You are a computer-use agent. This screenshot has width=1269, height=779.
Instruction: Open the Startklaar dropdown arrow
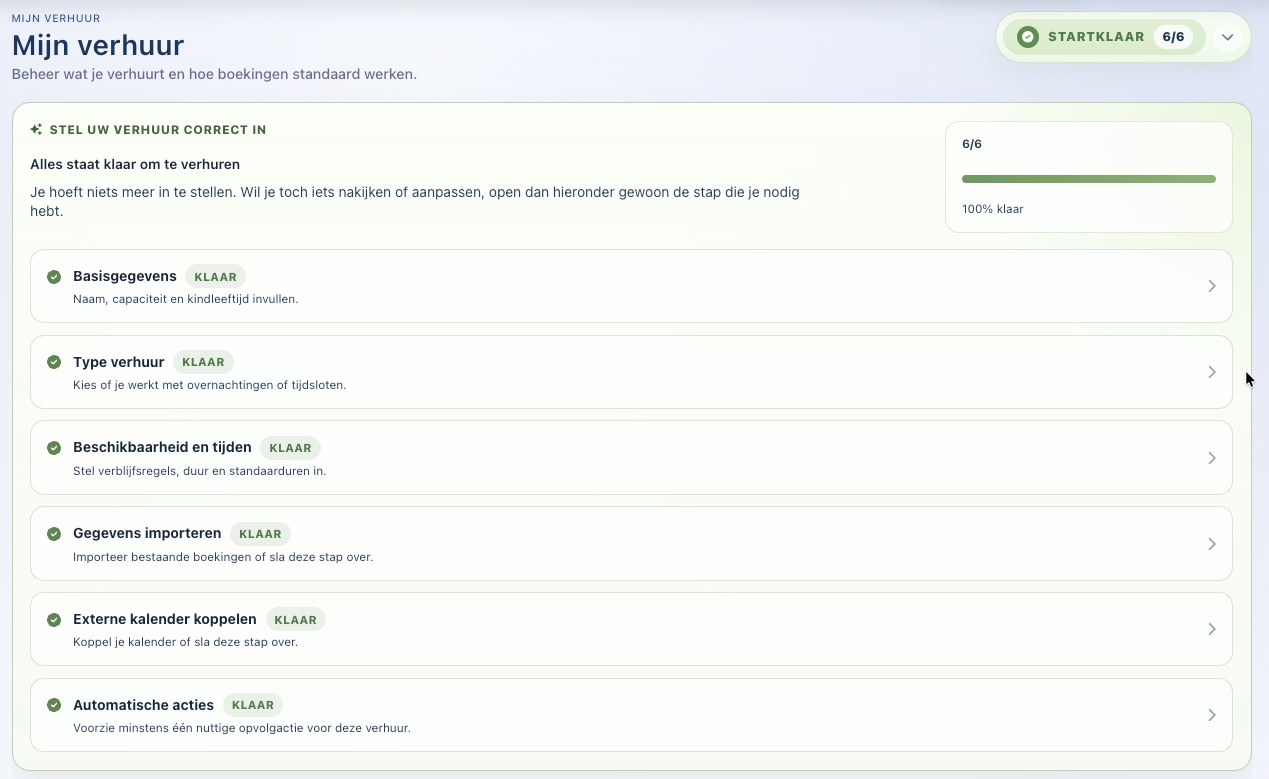1228,37
